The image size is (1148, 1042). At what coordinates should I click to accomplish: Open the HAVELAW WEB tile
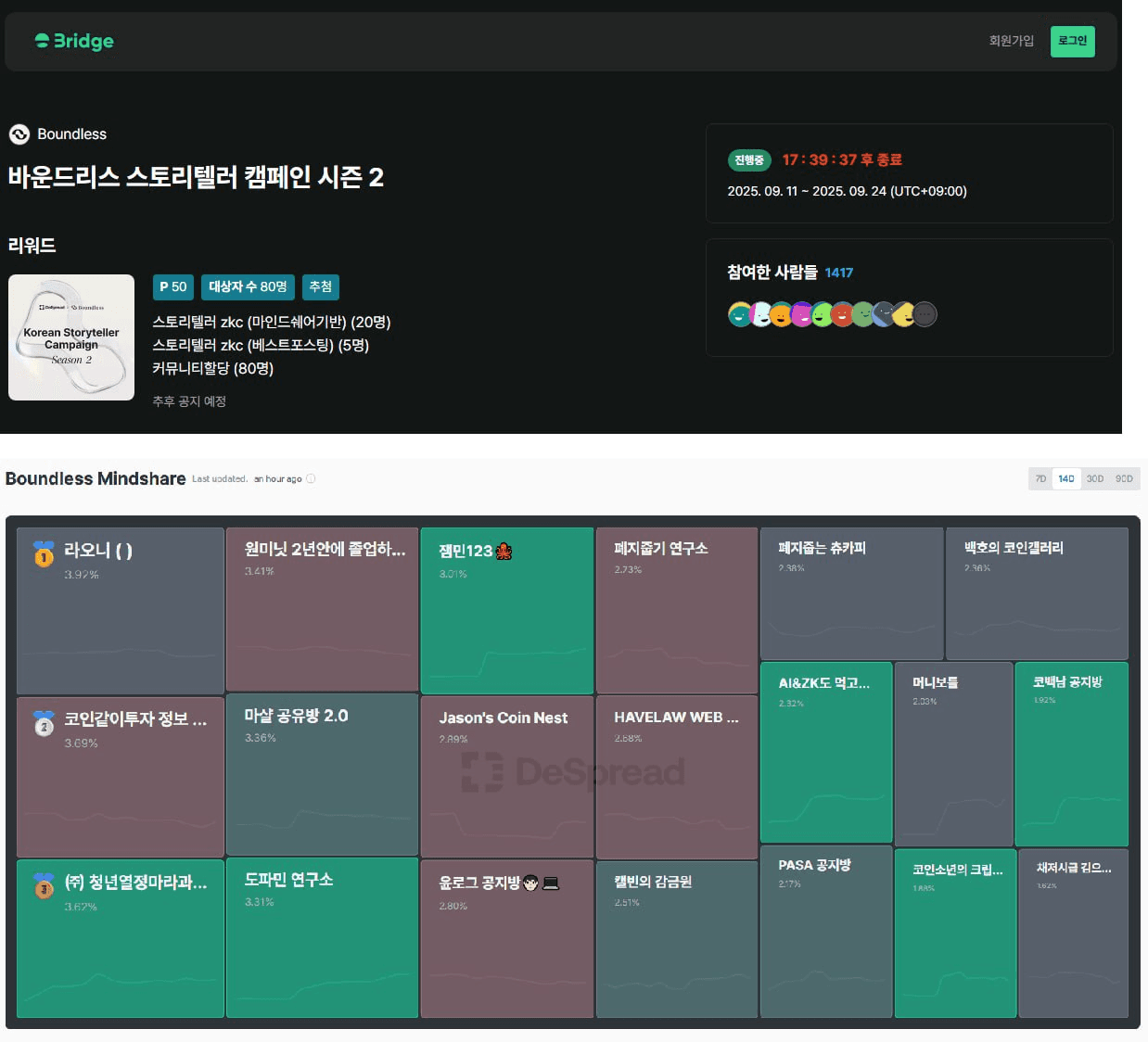677,778
